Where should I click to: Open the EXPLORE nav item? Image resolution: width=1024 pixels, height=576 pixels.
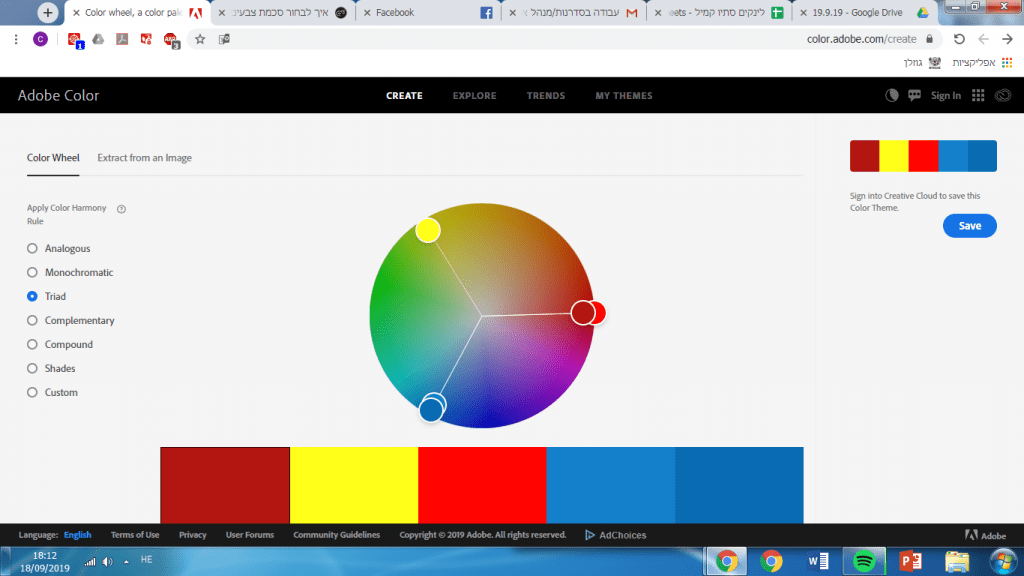click(475, 95)
